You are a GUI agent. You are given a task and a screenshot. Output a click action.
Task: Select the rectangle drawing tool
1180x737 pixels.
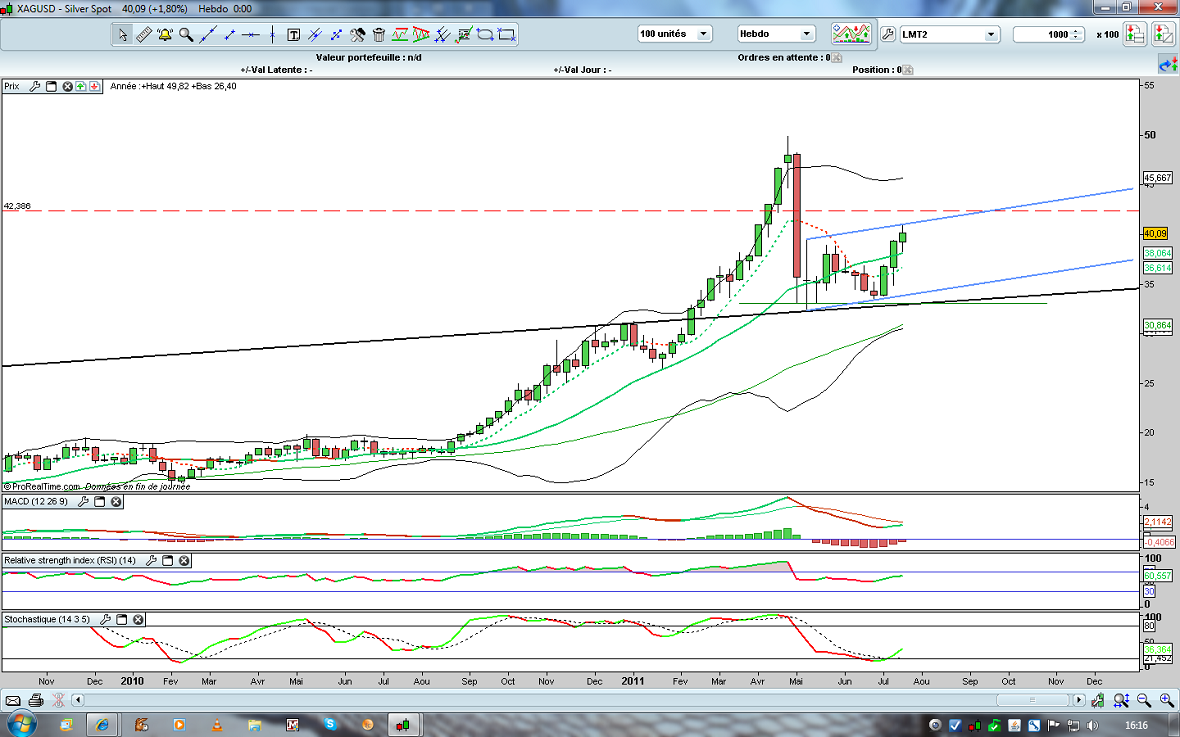point(507,34)
